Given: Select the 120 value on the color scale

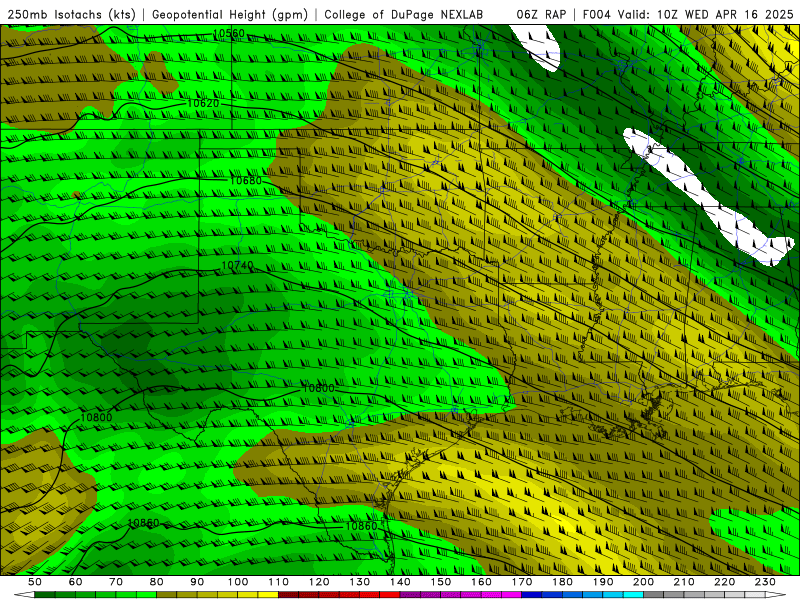Looking at the screenshot, I should [319, 582].
